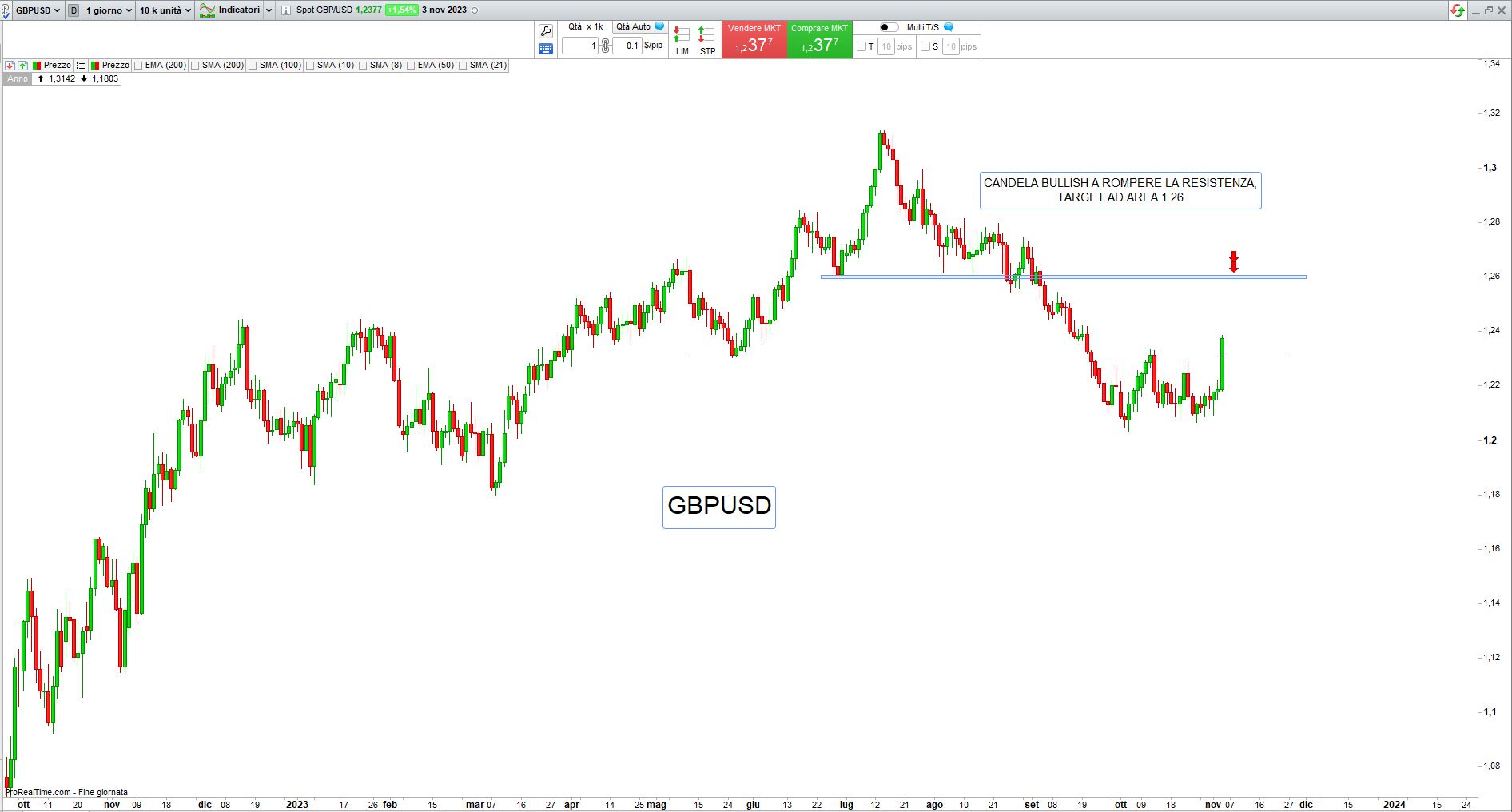Check the T target checkbox
The height and width of the screenshot is (812, 1512).
[861, 46]
